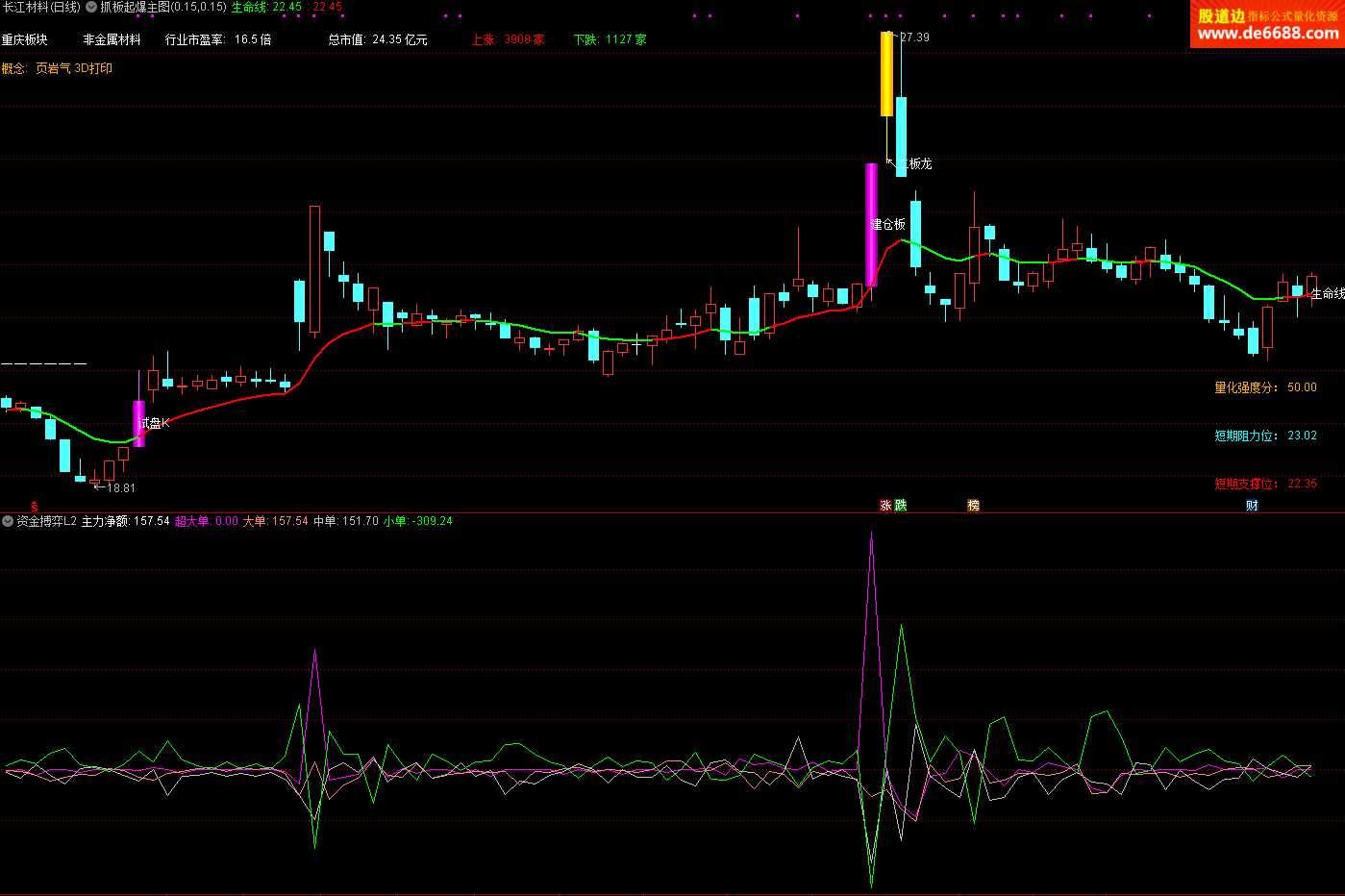Click the yellow 二板龙 candle
The height and width of the screenshot is (896, 1345).
(x=886, y=75)
